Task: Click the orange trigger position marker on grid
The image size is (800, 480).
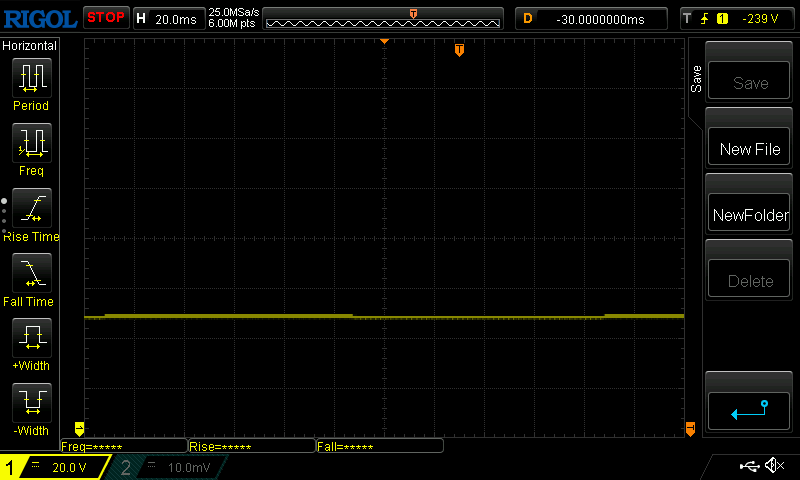Action: click(459, 50)
